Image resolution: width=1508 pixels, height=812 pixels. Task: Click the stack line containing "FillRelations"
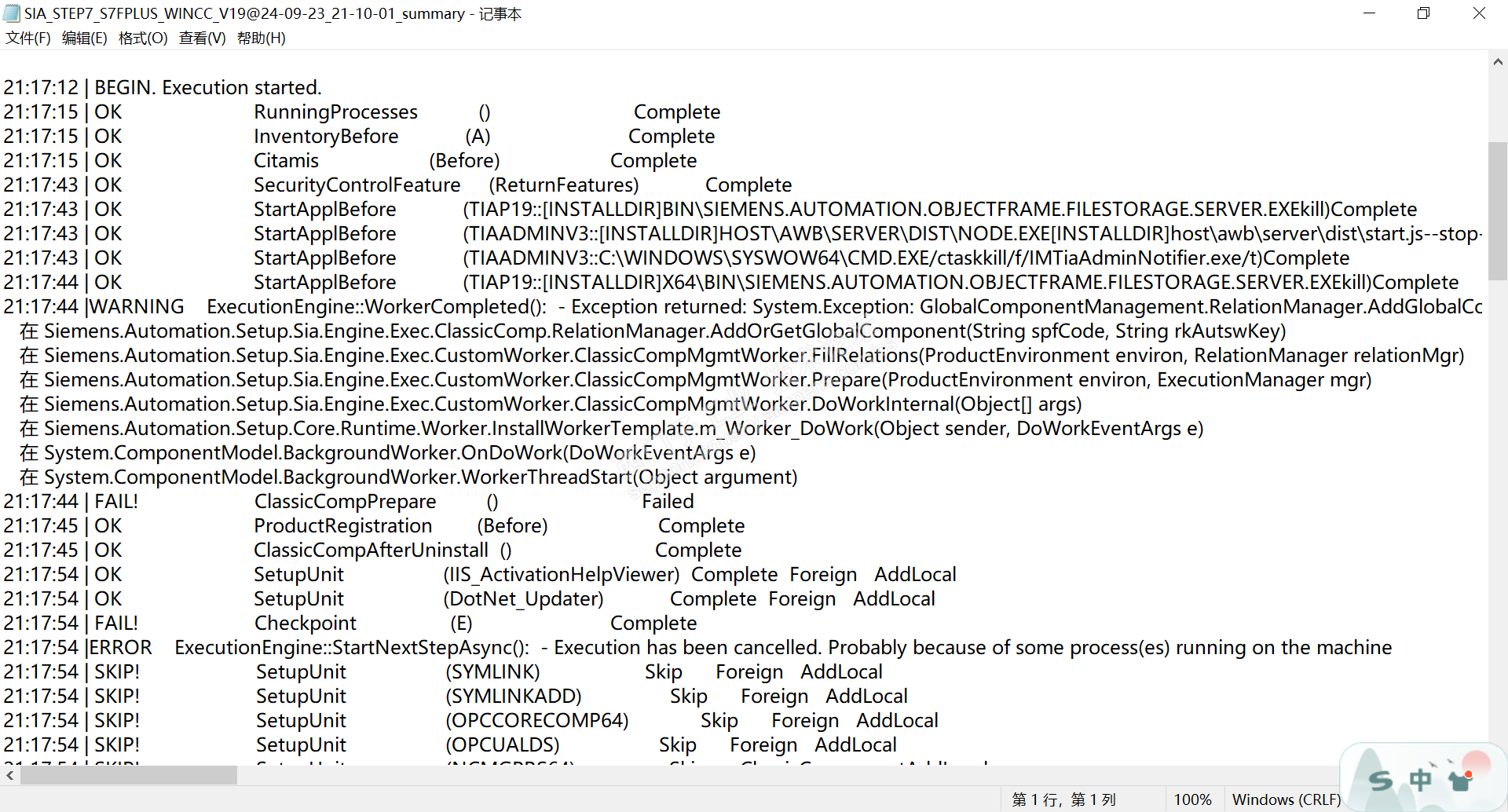coord(742,355)
